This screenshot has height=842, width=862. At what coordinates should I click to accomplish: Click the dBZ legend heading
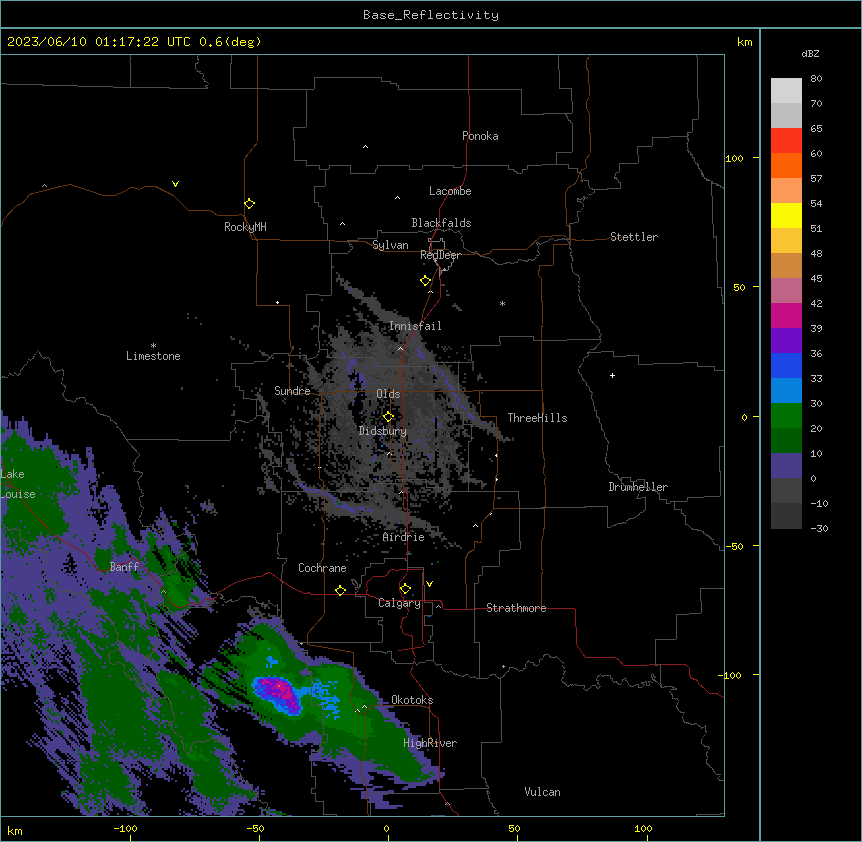pyautogui.click(x=810, y=53)
